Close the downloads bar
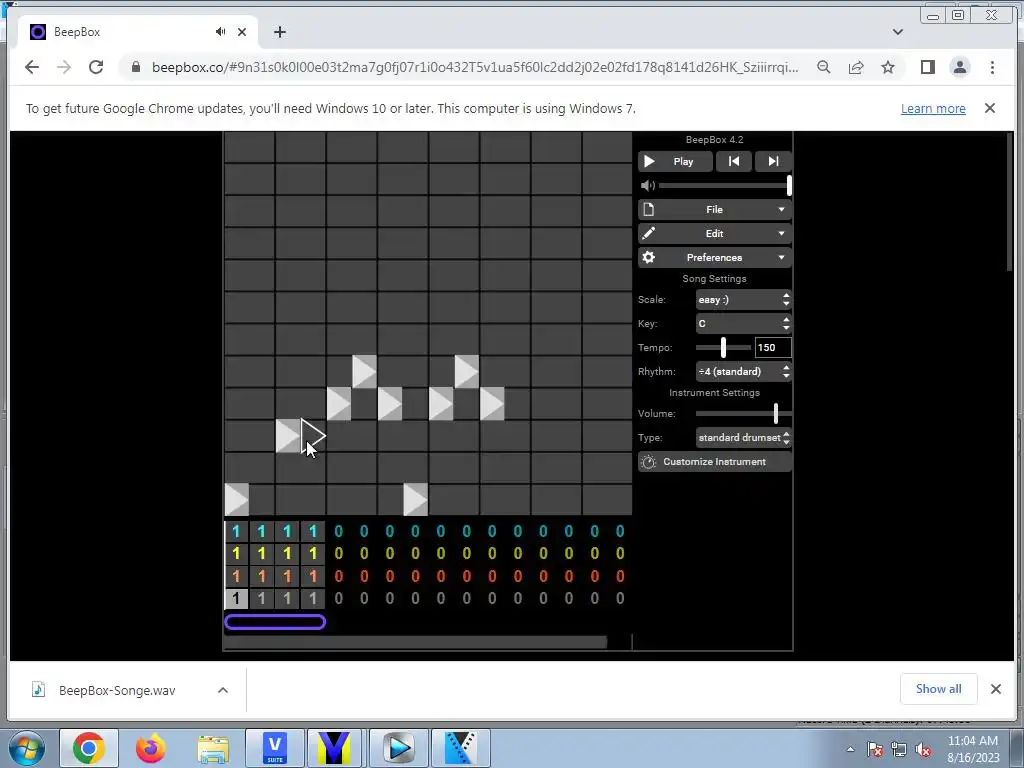The height and width of the screenshot is (768, 1024). coord(996,689)
